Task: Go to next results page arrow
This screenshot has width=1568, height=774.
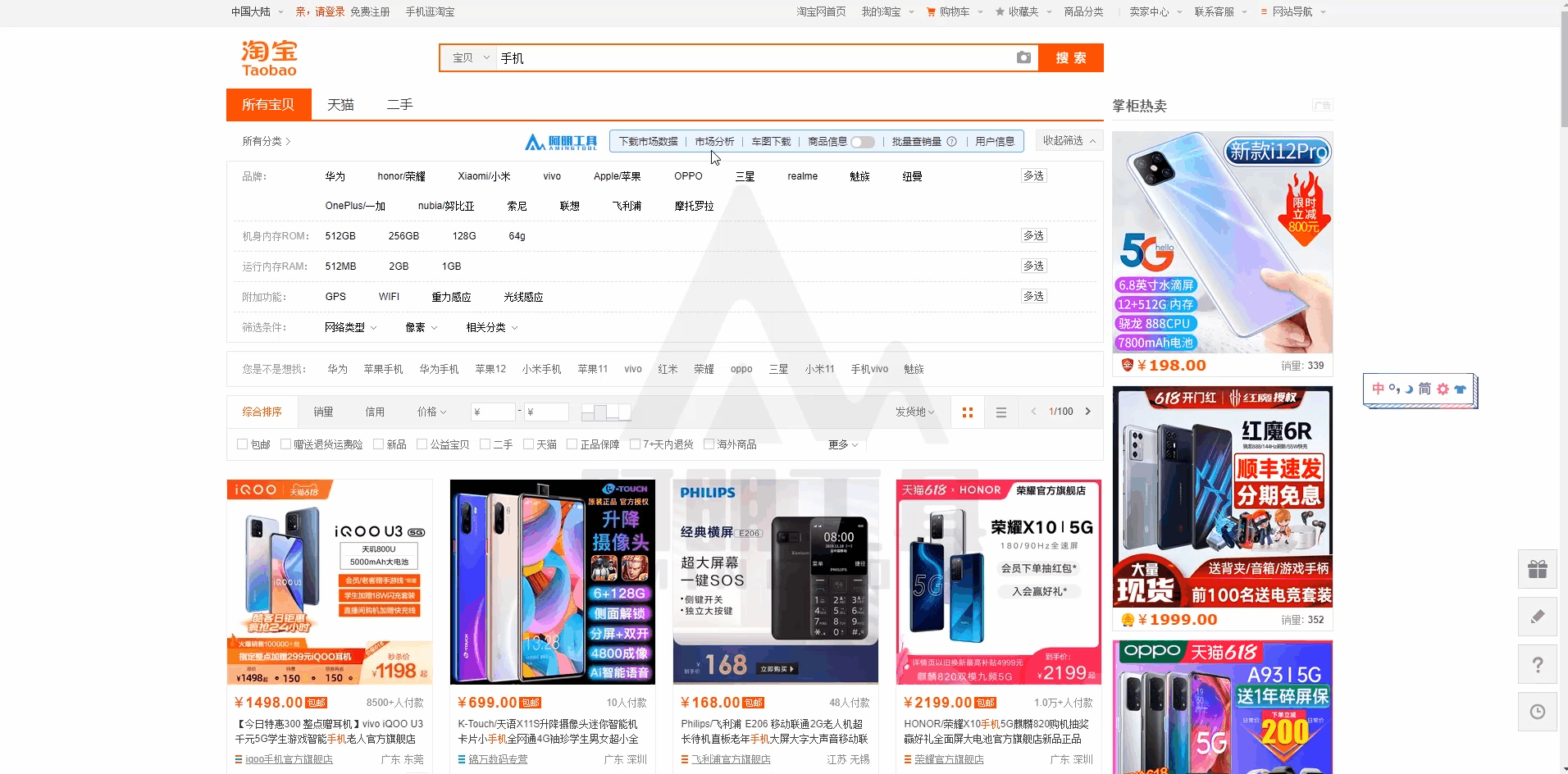Action: (x=1088, y=412)
